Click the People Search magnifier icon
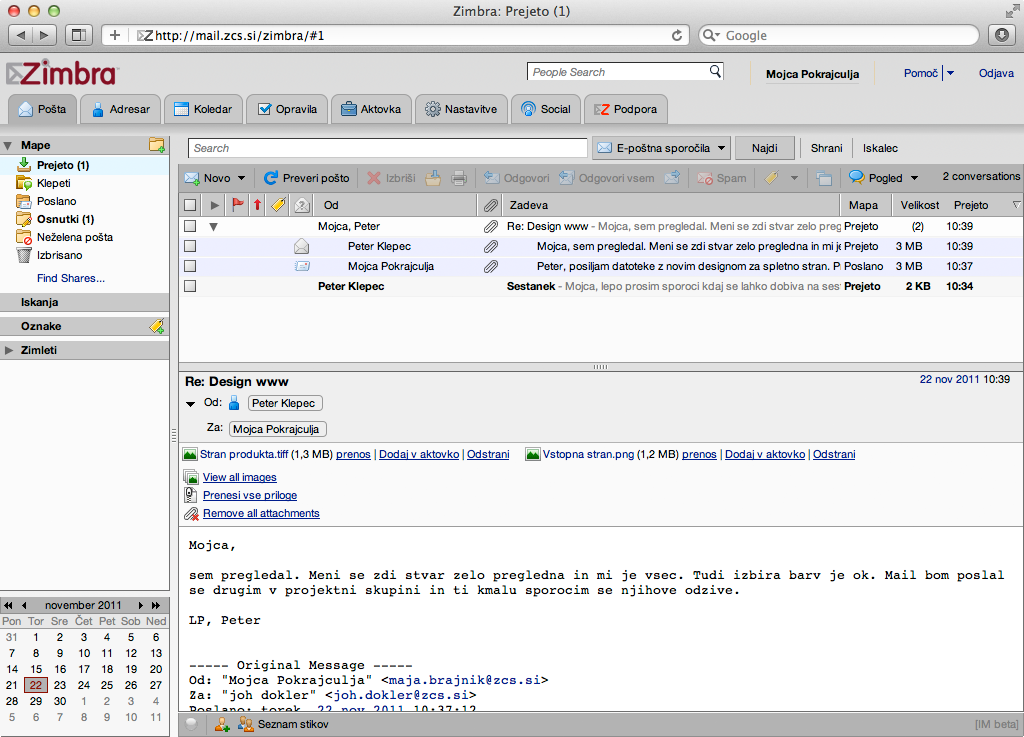This screenshot has height=737, width=1024. [715, 71]
